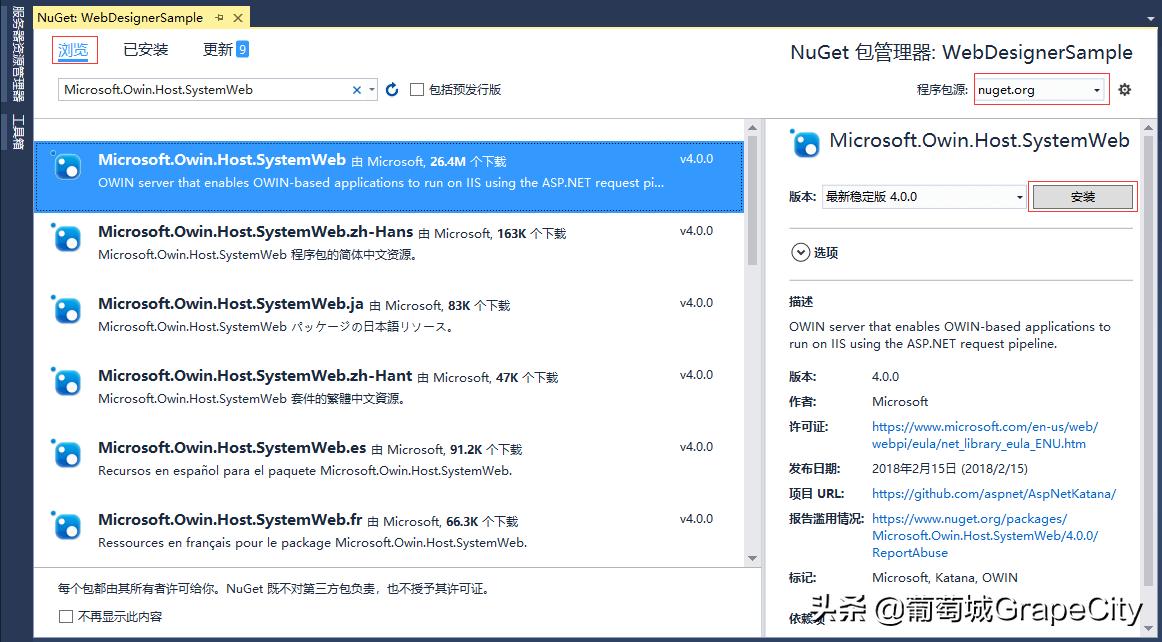Click the package icon of the zh-Hans package
This screenshot has height=642, width=1162.
[66, 238]
